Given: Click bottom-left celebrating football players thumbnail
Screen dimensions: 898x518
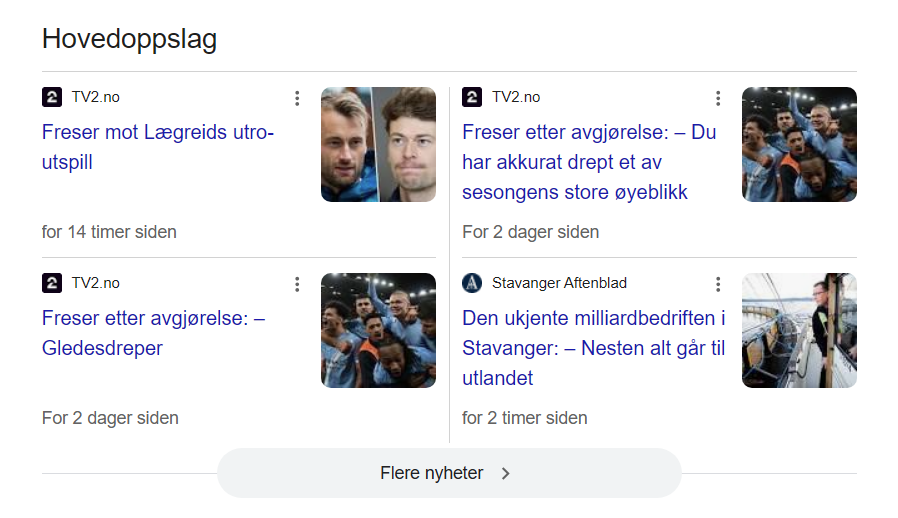Looking at the screenshot, I should point(378,331).
